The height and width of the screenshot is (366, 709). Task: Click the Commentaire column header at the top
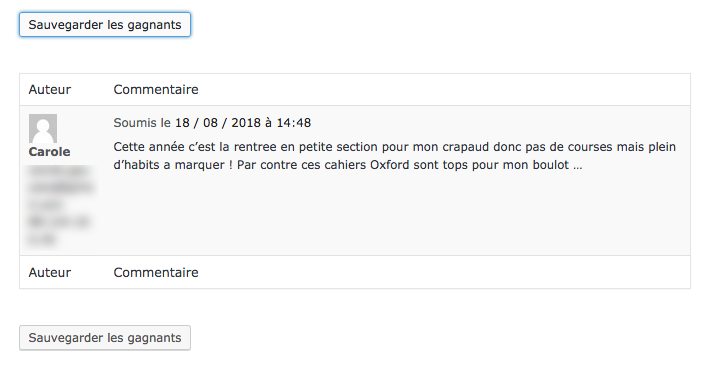[x=156, y=90]
